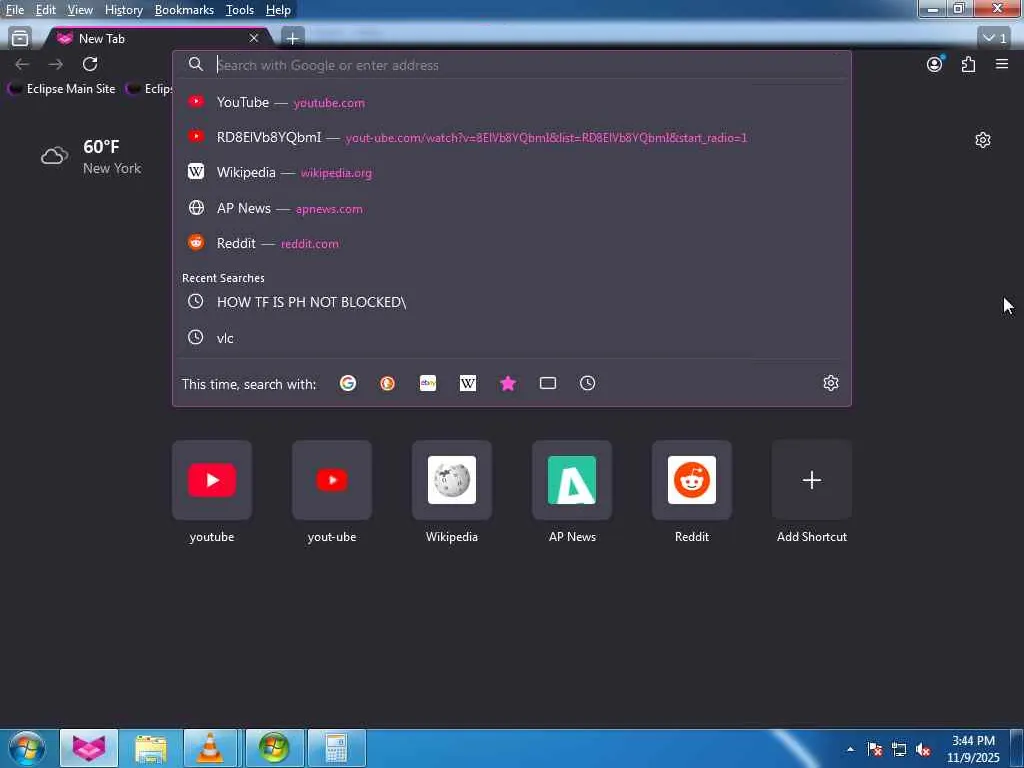Open File Explorer from taskbar
The height and width of the screenshot is (768, 1024).
[x=150, y=748]
